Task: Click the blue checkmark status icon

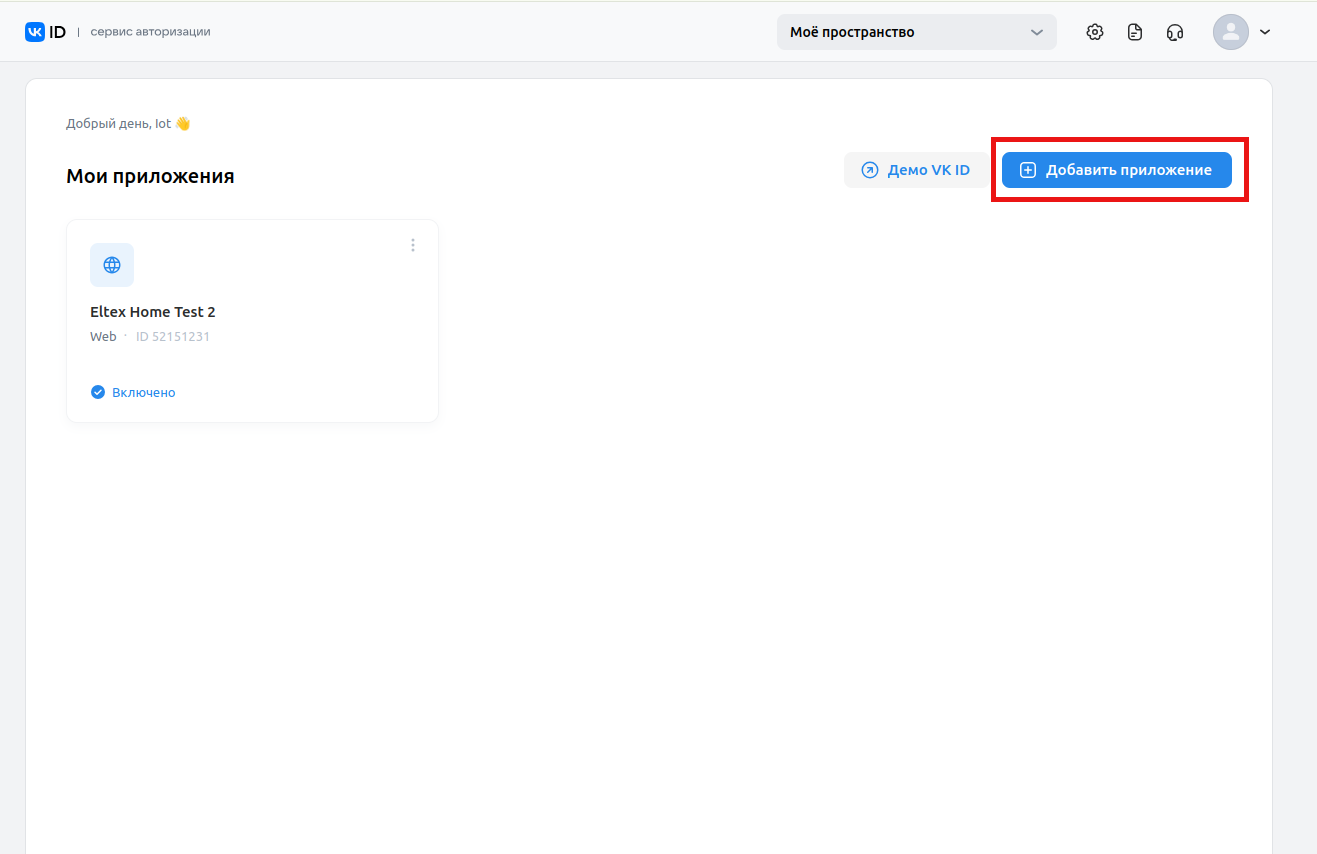Action: (98, 393)
